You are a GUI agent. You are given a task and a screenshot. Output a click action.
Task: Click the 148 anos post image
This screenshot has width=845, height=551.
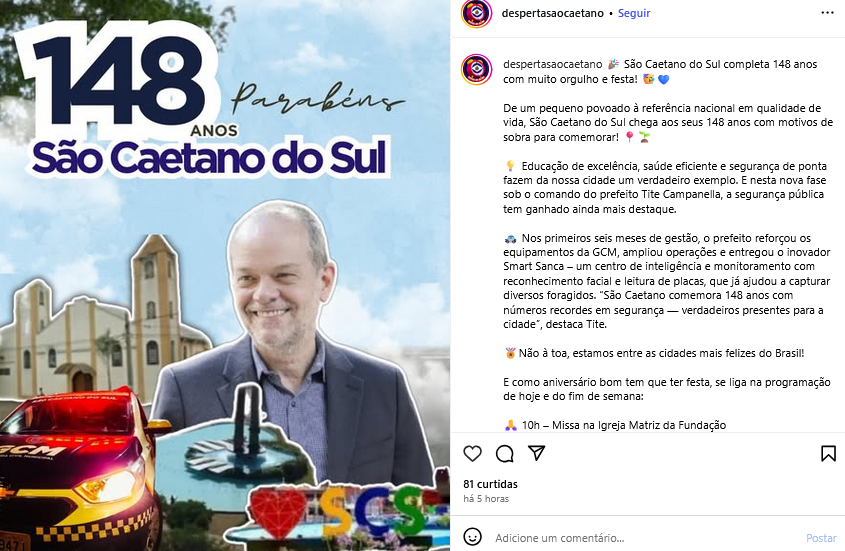click(225, 276)
